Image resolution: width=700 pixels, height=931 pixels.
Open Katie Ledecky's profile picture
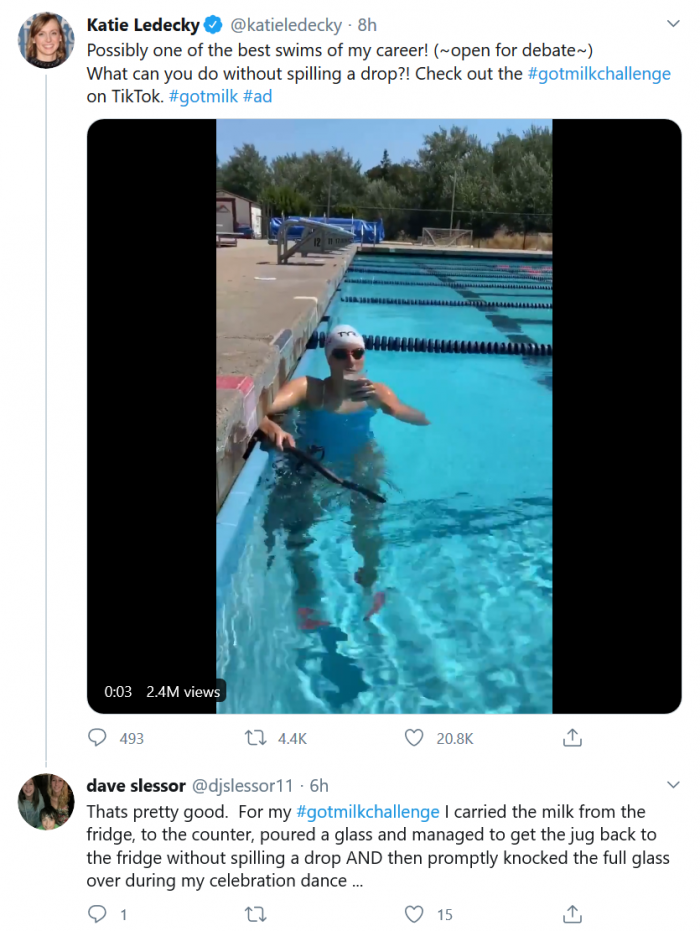(x=46, y=40)
